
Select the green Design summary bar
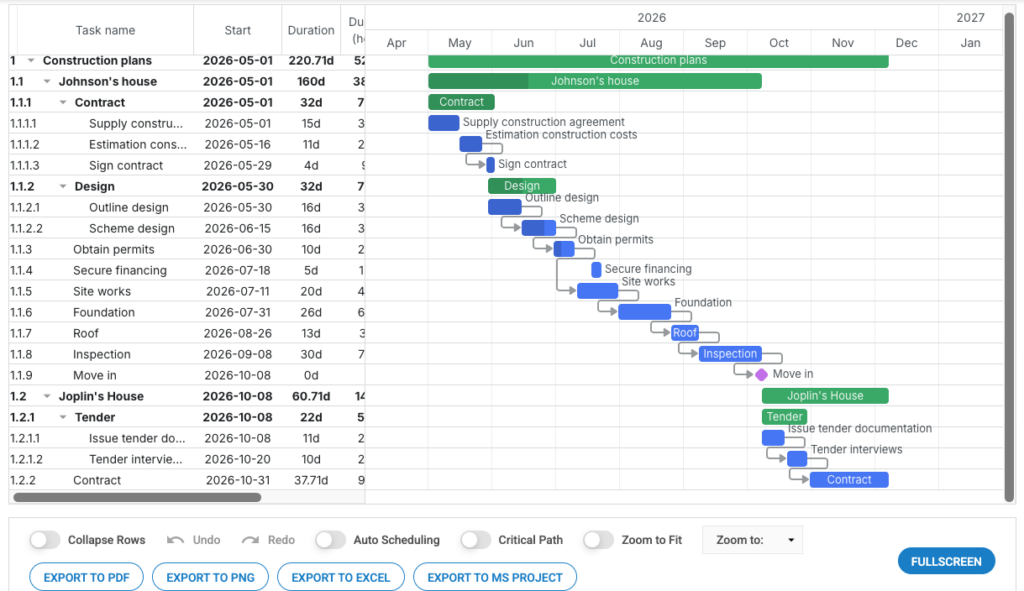click(522, 185)
